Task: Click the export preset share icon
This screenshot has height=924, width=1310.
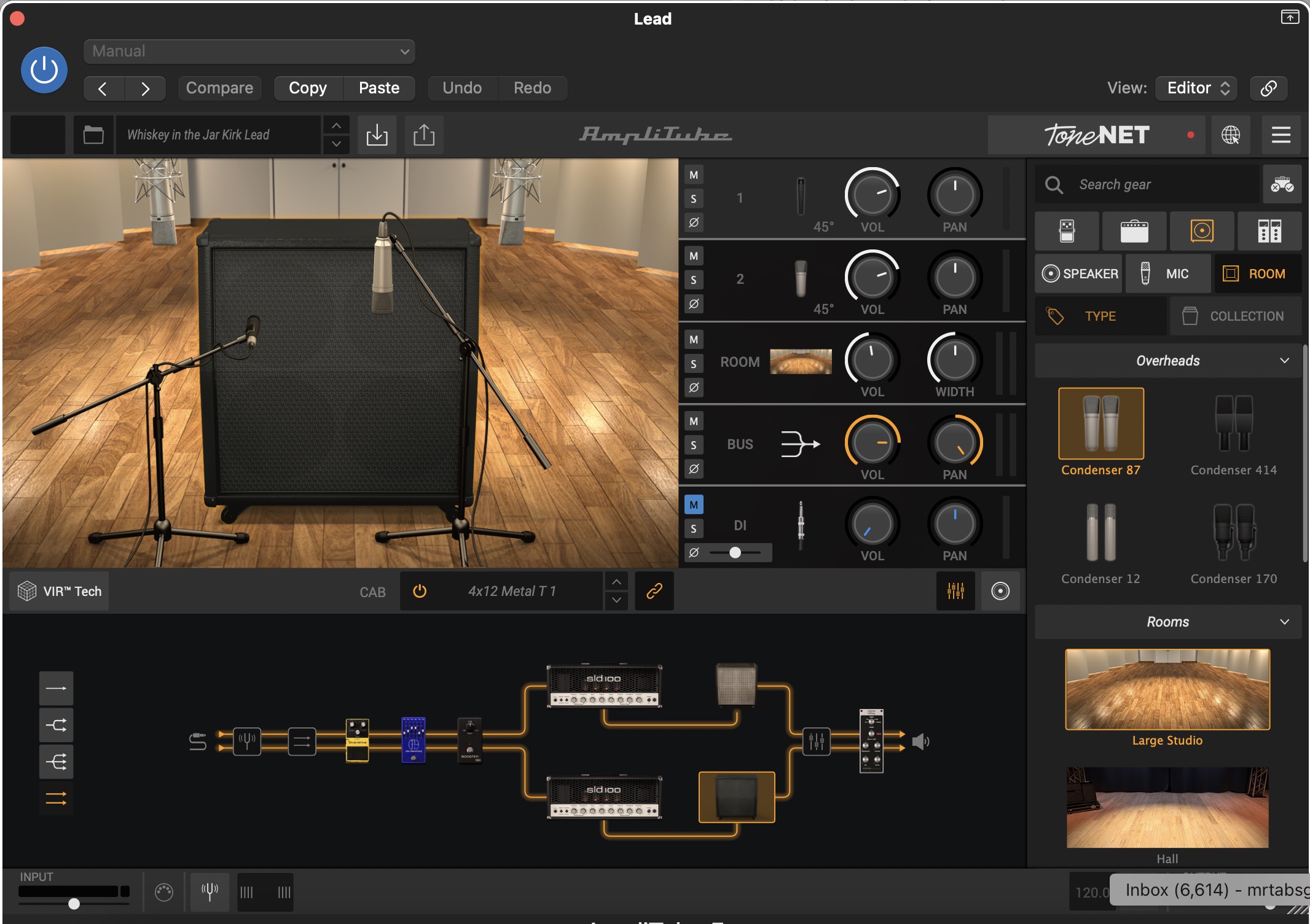Action: point(424,135)
